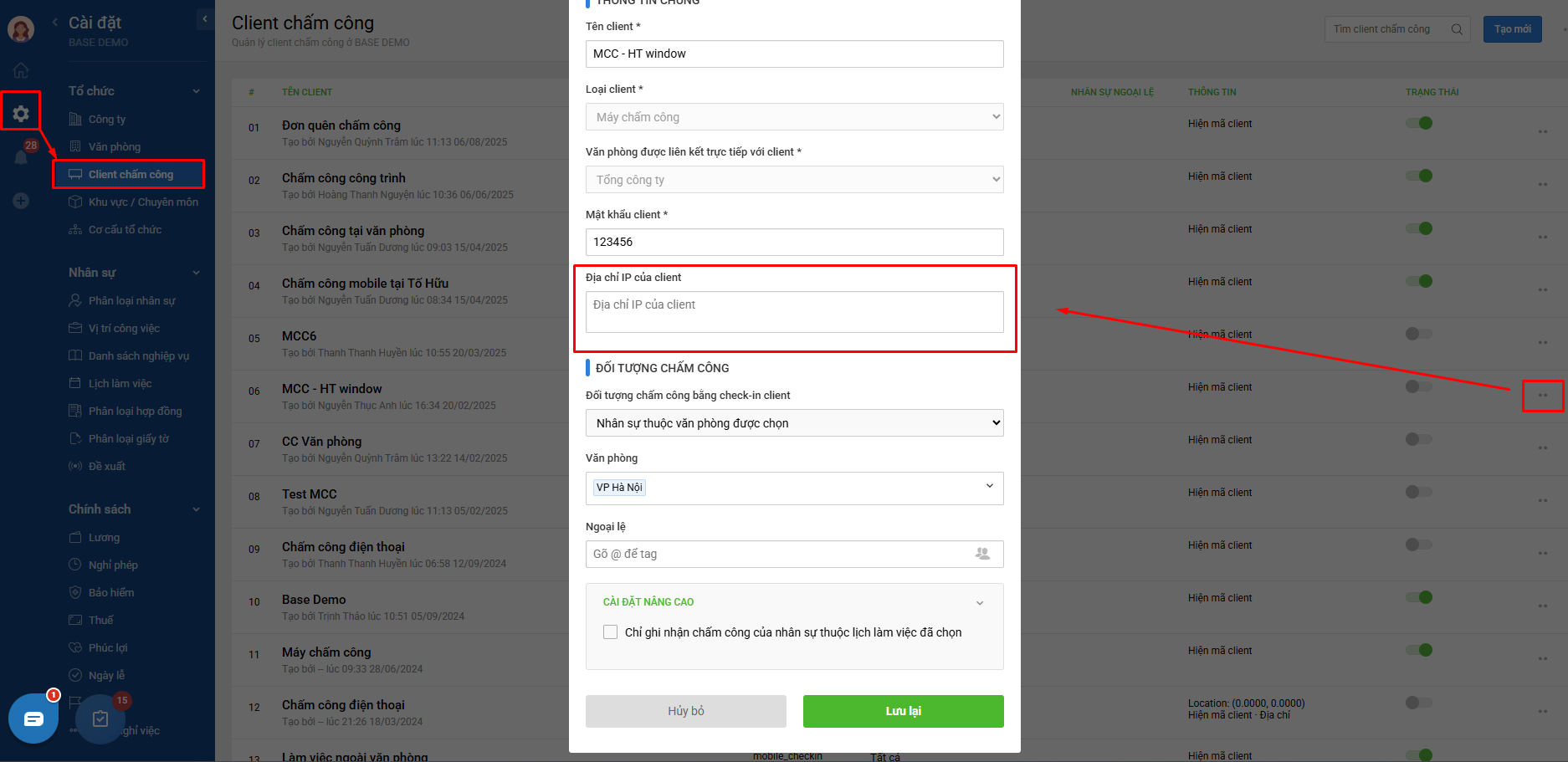Toggle status of Chấm công công trình client

click(x=1419, y=176)
